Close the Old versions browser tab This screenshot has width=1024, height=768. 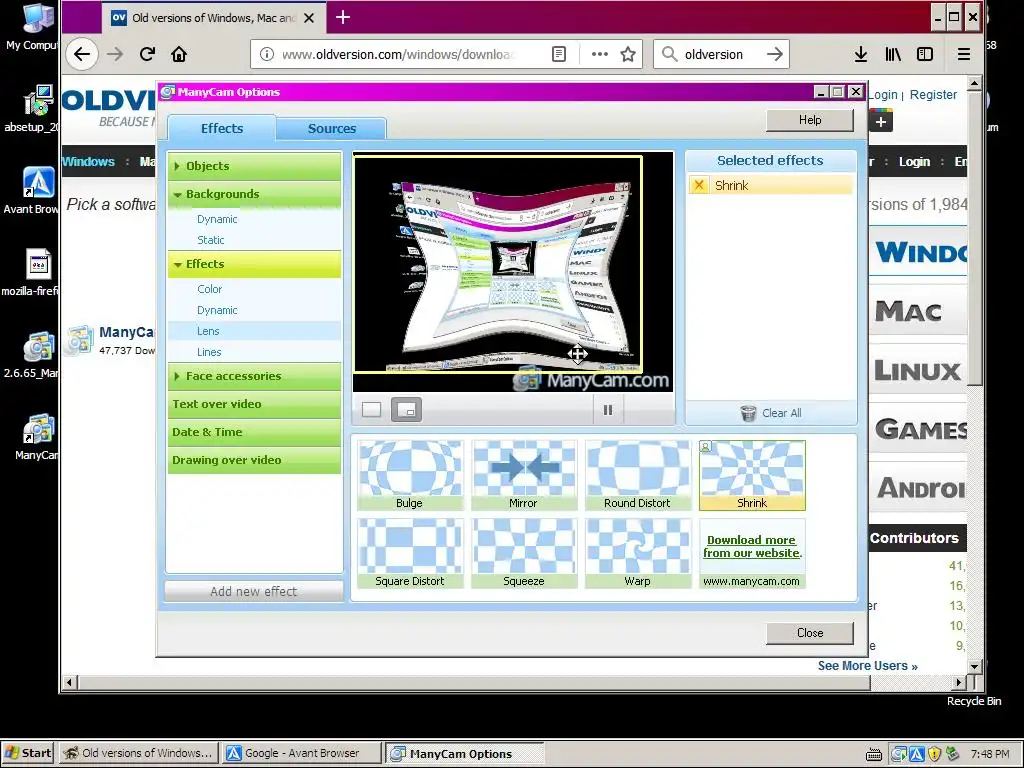[x=310, y=18]
